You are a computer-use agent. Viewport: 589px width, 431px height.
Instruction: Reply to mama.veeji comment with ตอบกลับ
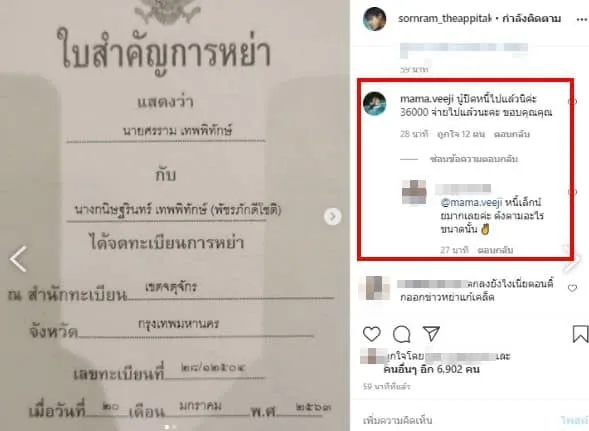point(512,134)
